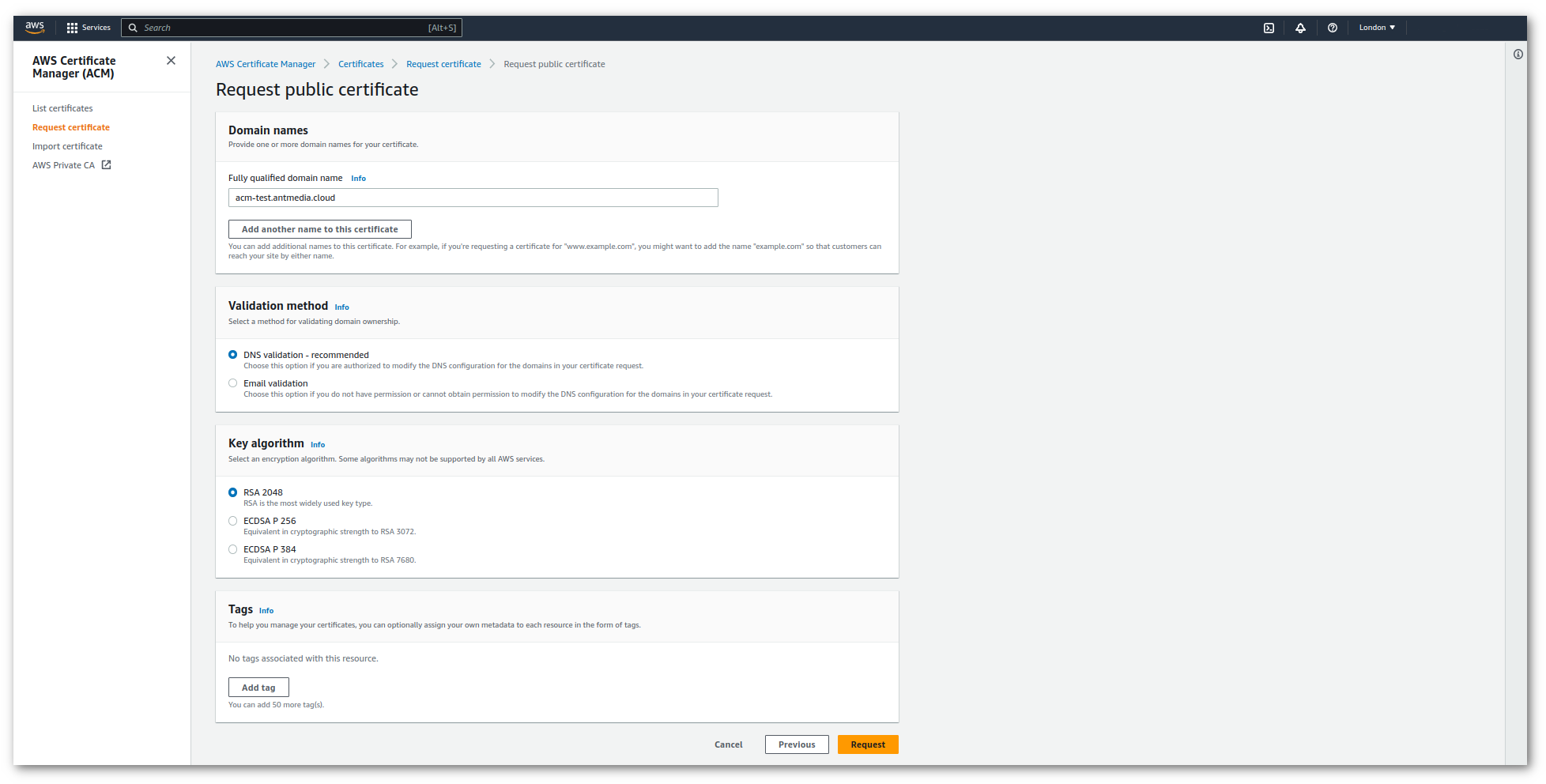
Task: Go to List certificates
Action: [x=62, y=108]
